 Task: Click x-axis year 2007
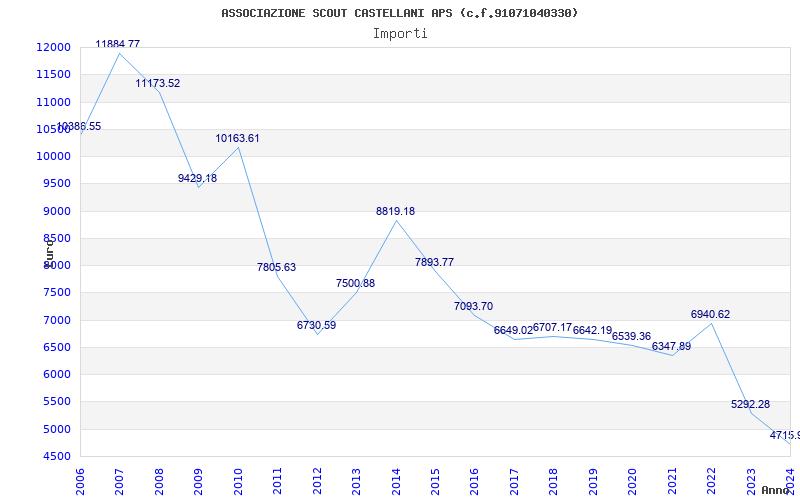tap(119, 482)
